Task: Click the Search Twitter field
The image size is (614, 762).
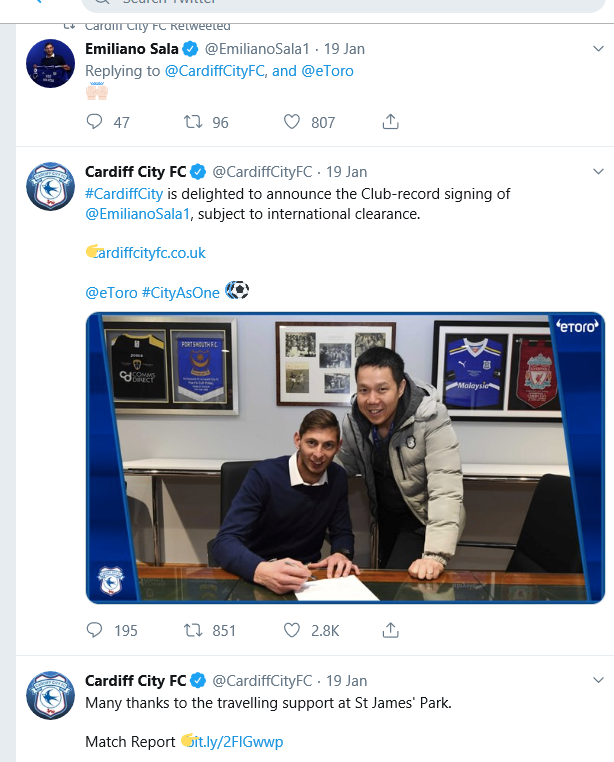Action: tap(300, 4)
